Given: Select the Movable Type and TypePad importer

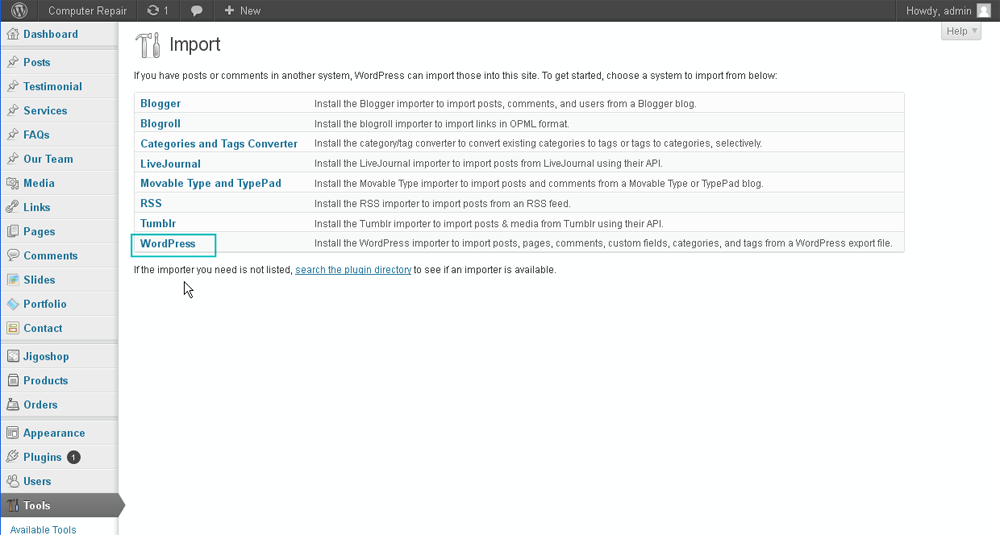Looking at the screenshot, I should coord(210,183).
